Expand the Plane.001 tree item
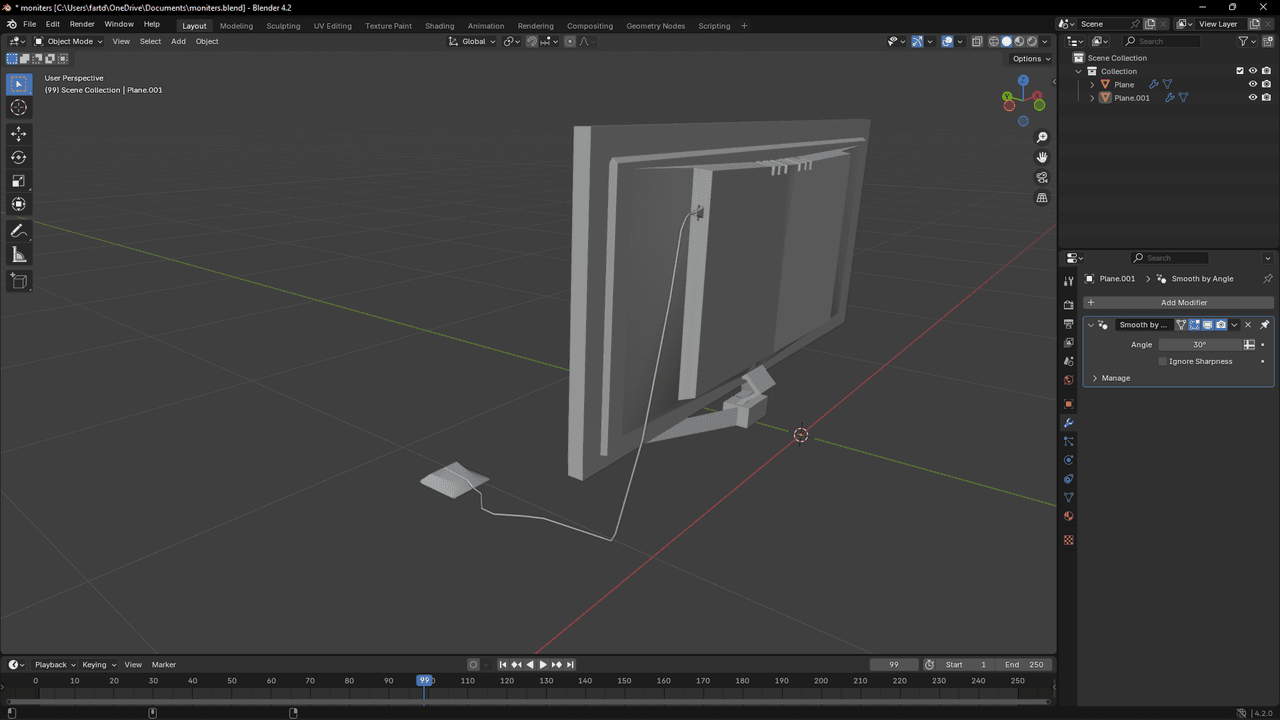The image size is (1280, 720). pos(1092,98)
